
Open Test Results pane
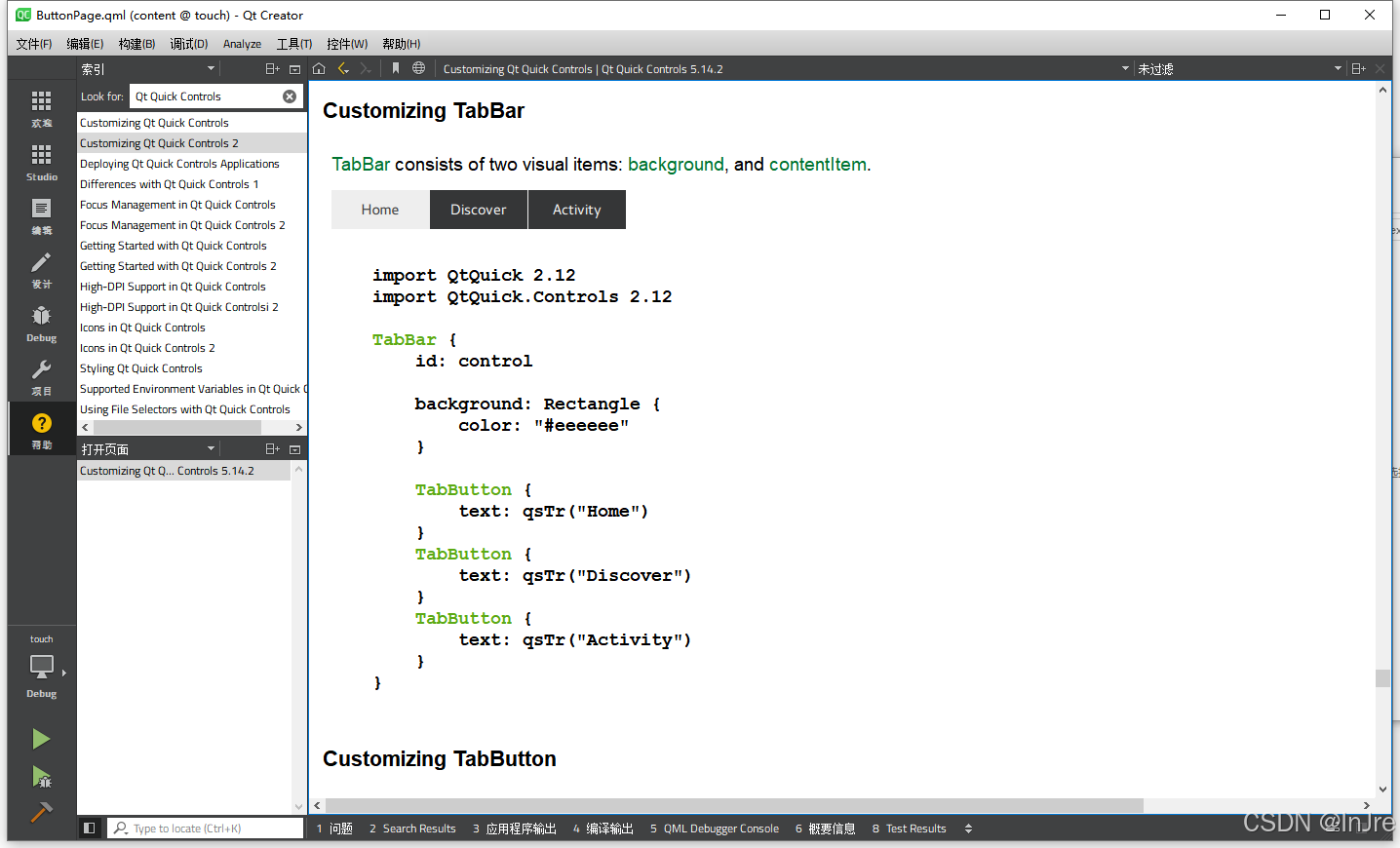[x=909, y=829]
